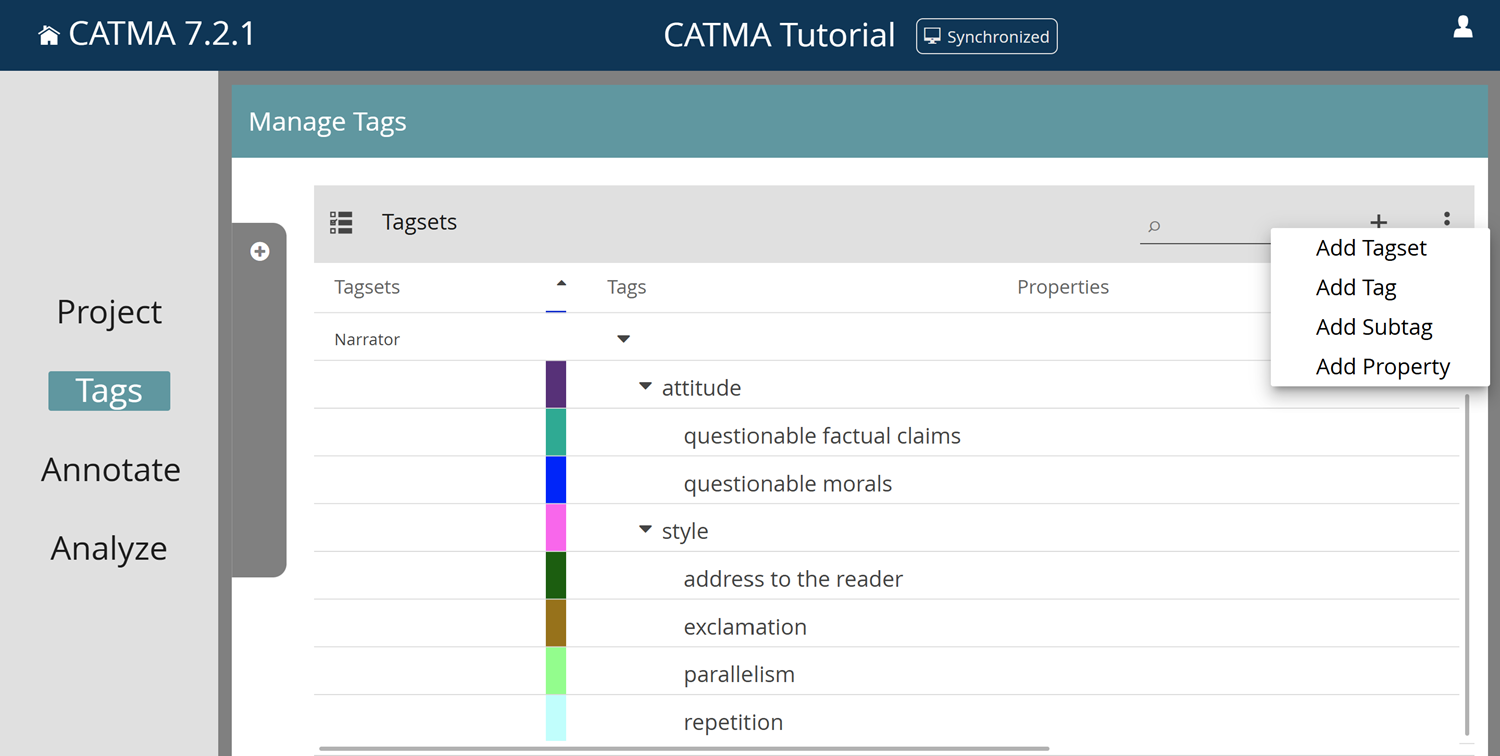Click the vertical scrollbar of the tag list

1466,563
